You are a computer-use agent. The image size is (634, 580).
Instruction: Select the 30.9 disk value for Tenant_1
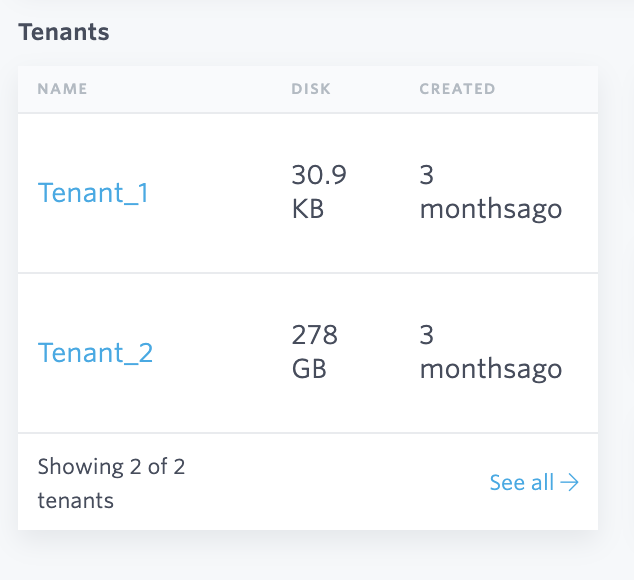pyautogui.click(x=318, y=175)
